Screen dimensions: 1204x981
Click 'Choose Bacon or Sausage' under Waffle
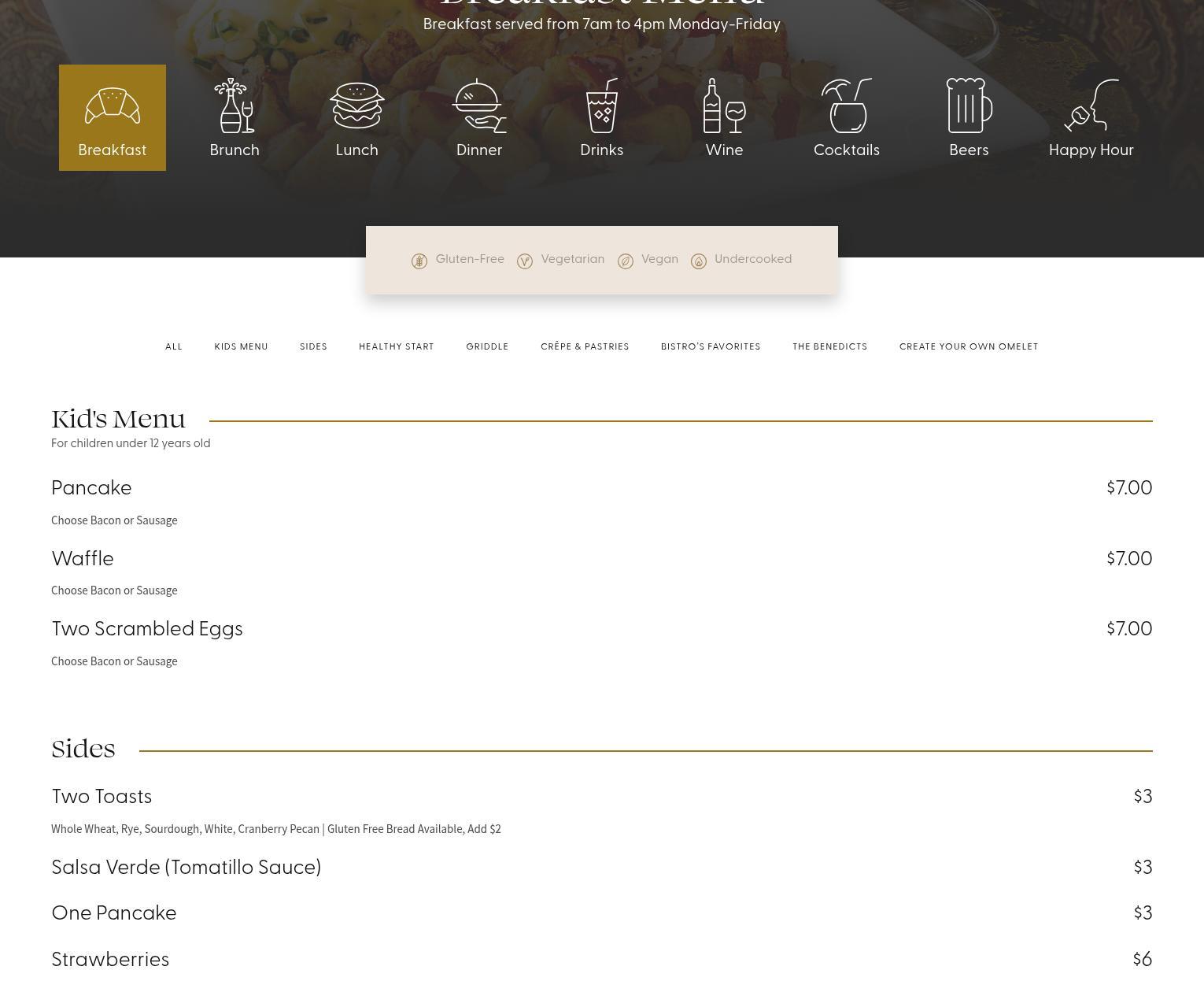(114, 590)
